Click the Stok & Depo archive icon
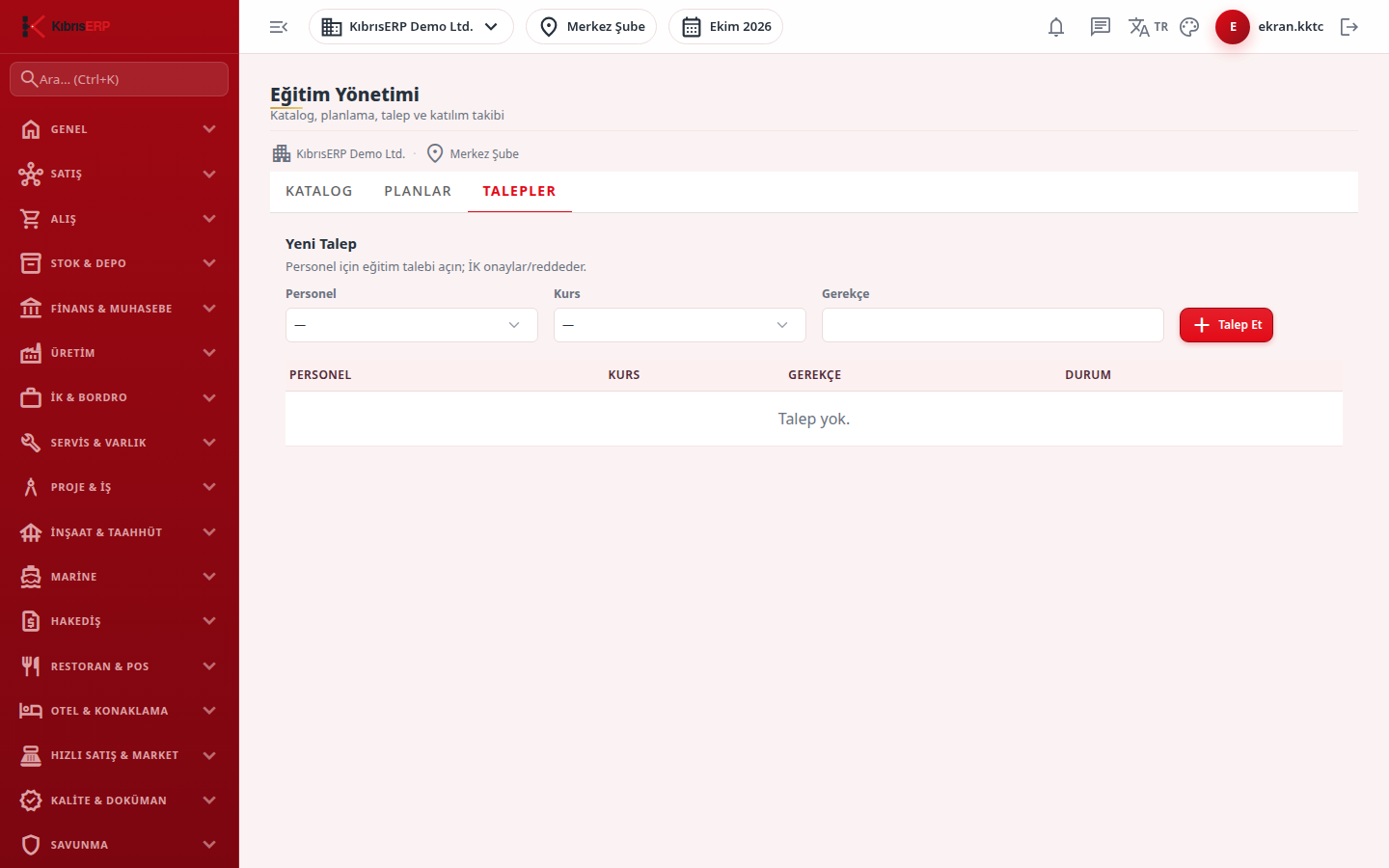Screen dimensions: 1389x868 click(x=31, y=263)
